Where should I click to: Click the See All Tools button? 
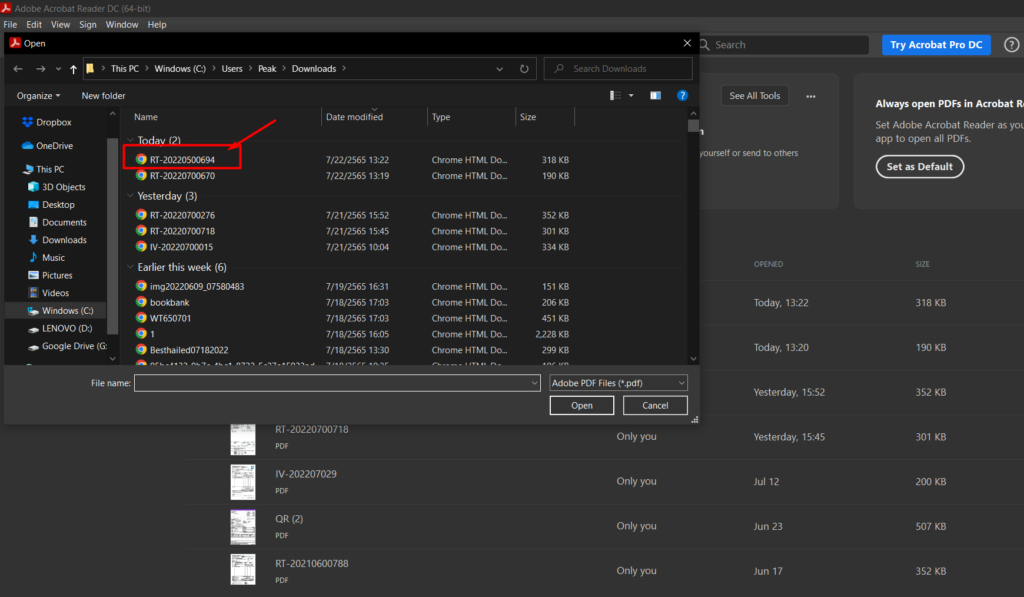pos(754,95)
